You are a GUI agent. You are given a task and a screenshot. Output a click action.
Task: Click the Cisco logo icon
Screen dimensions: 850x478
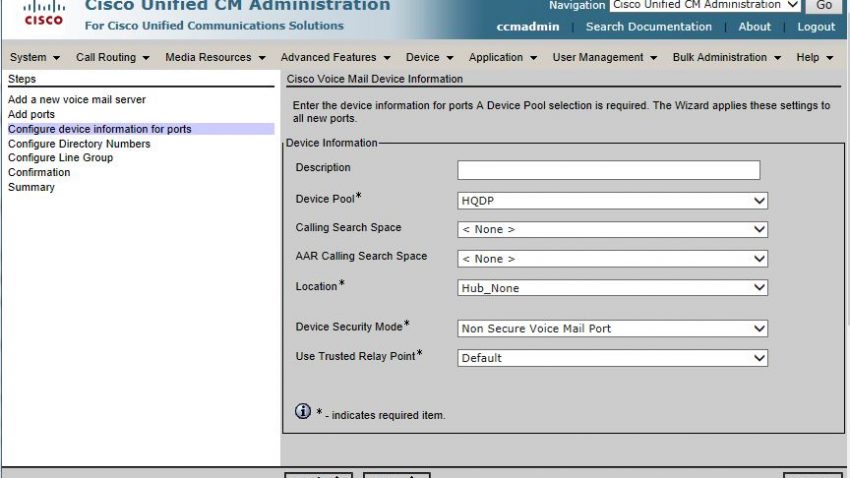[x=43, y=13]
